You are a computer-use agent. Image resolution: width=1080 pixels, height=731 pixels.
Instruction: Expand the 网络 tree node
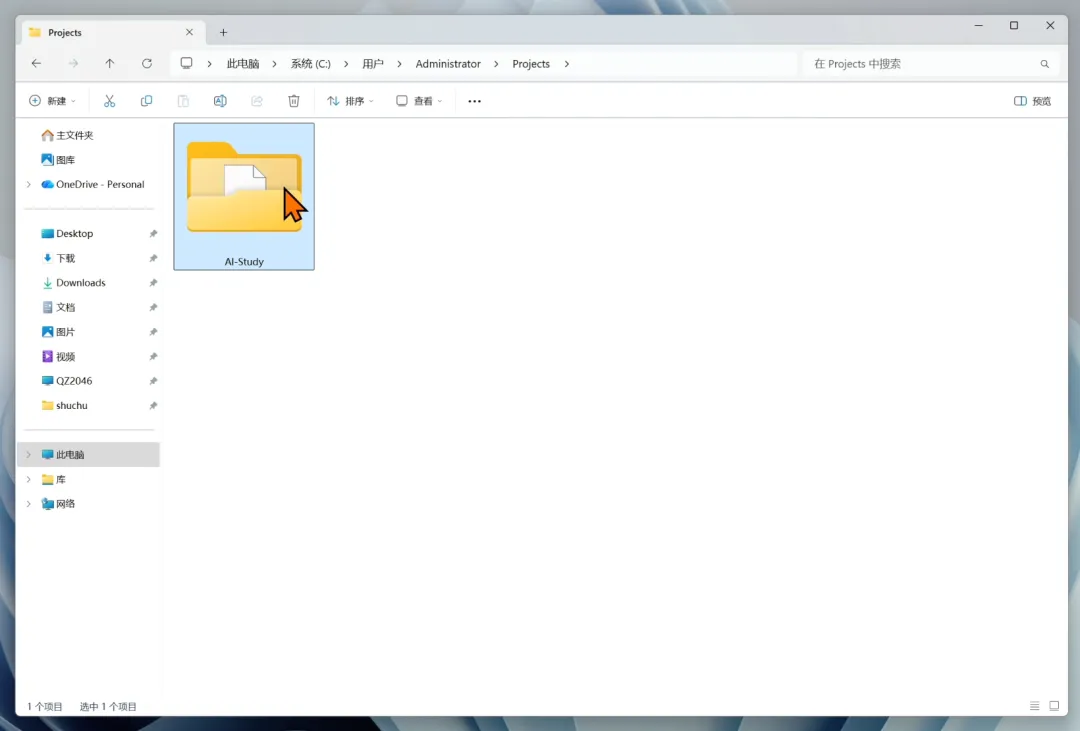[x=29, y=504]
